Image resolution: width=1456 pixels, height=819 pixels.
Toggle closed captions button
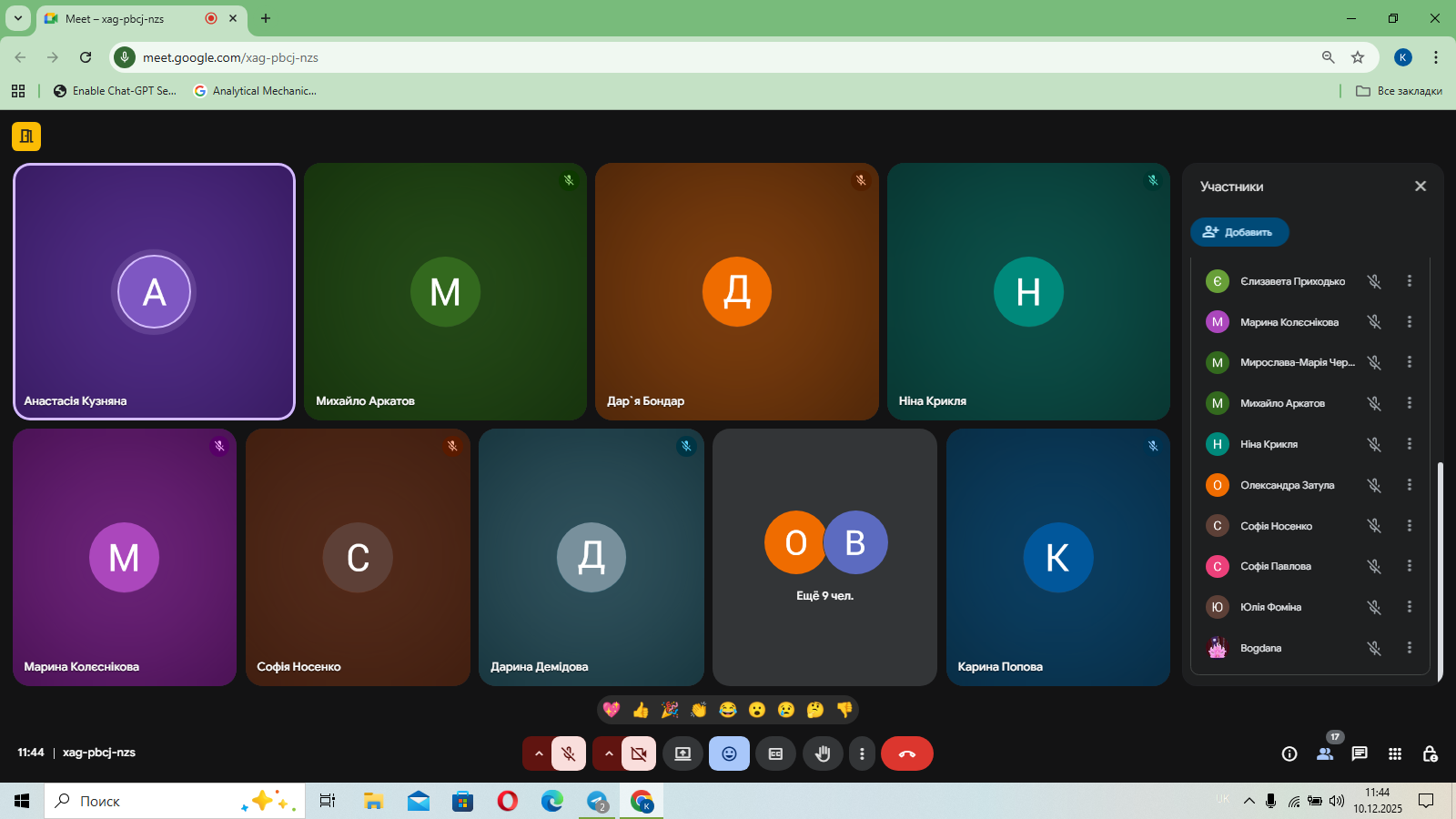tap(775, 753)
